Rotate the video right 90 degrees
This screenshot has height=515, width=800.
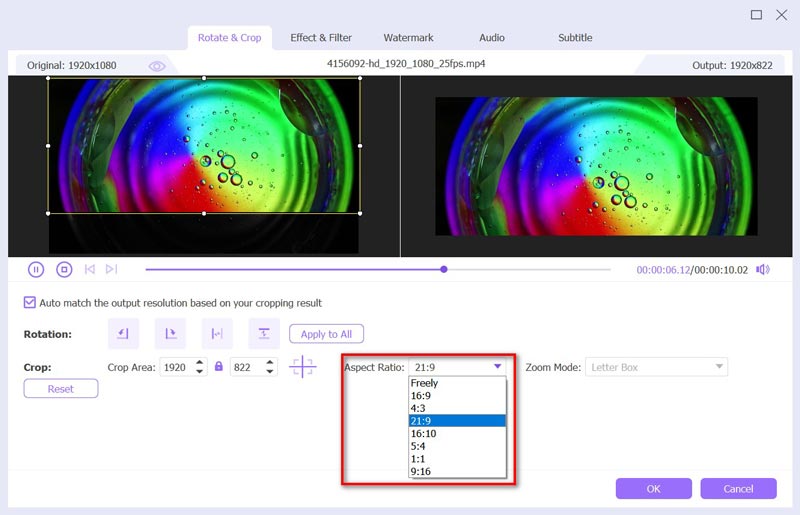tap(170, 334)
